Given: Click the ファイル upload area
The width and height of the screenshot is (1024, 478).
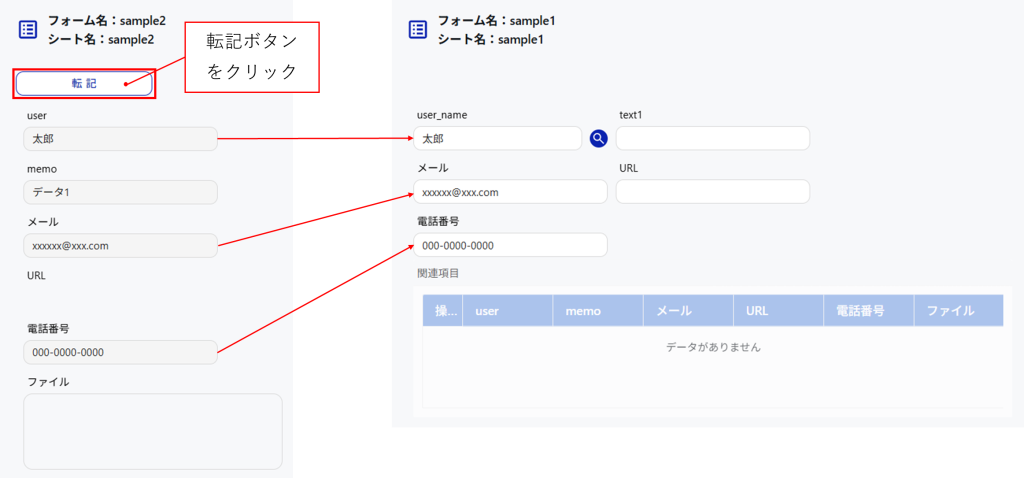Looking at the screenshot, I should tap(152, 431).
